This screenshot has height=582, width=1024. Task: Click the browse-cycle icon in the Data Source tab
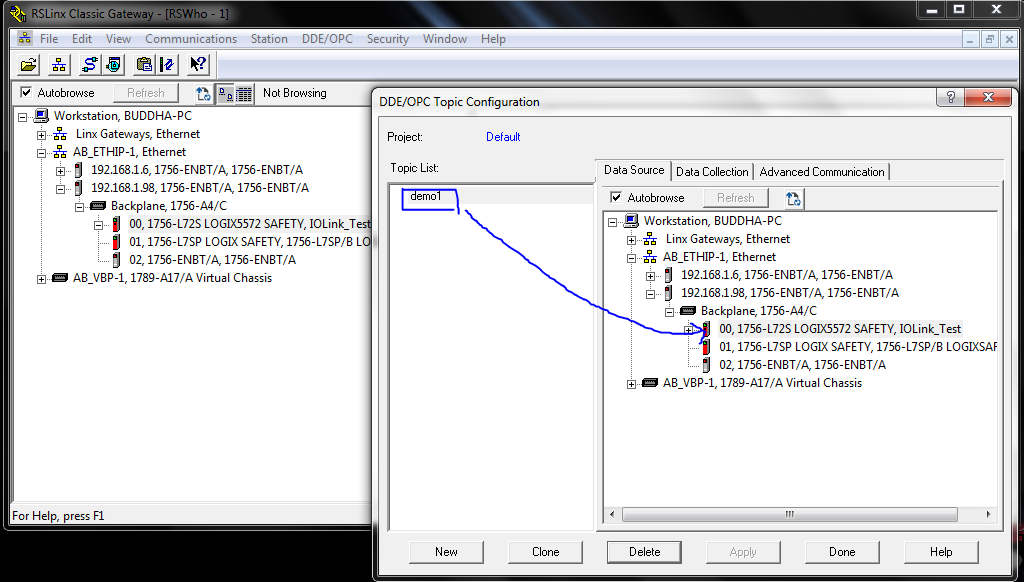(x=793, y=198)
